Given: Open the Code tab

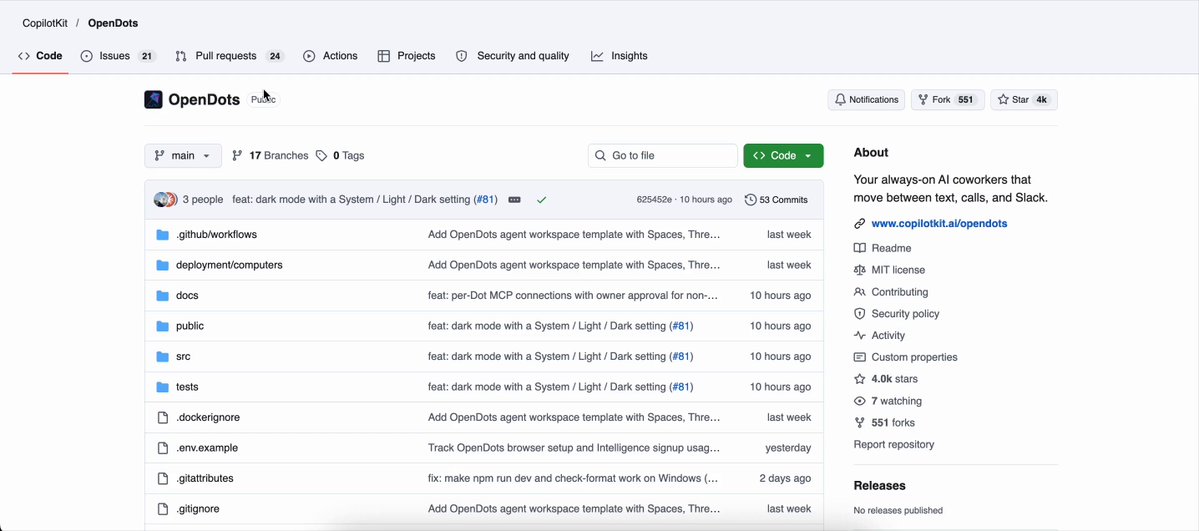Looking at the screenshot, I should [40, 56].
